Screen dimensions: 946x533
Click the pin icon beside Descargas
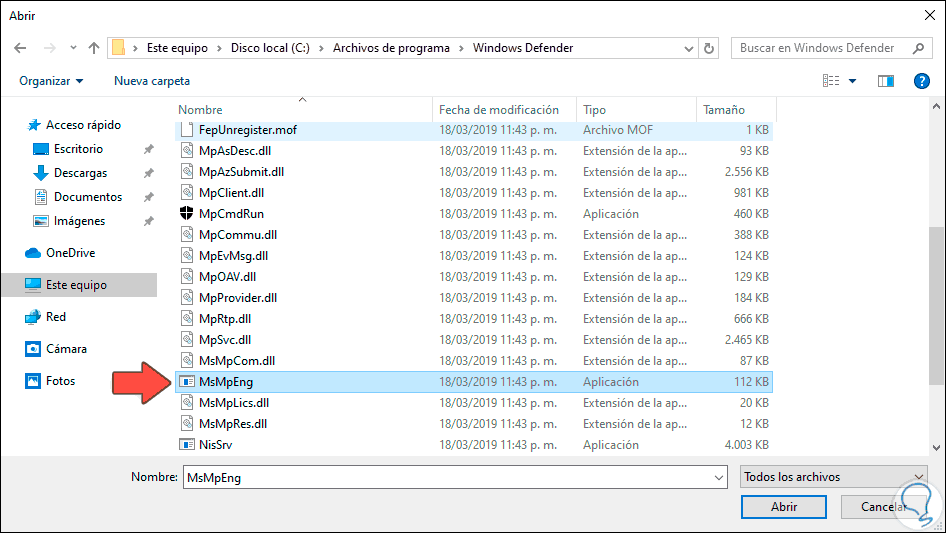pos(148,173)
